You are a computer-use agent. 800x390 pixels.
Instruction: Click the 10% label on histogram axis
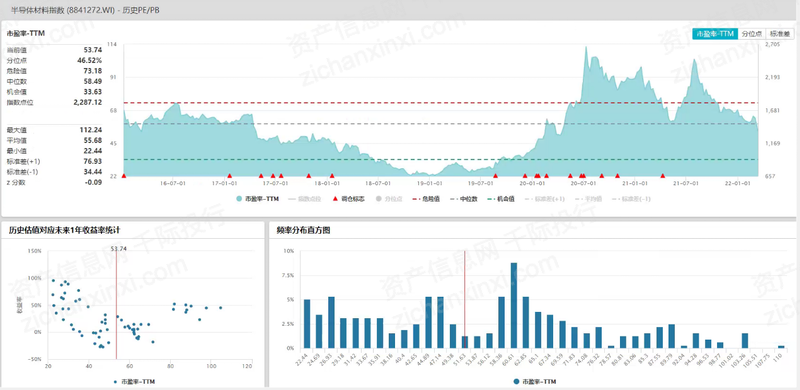(289, 251)
